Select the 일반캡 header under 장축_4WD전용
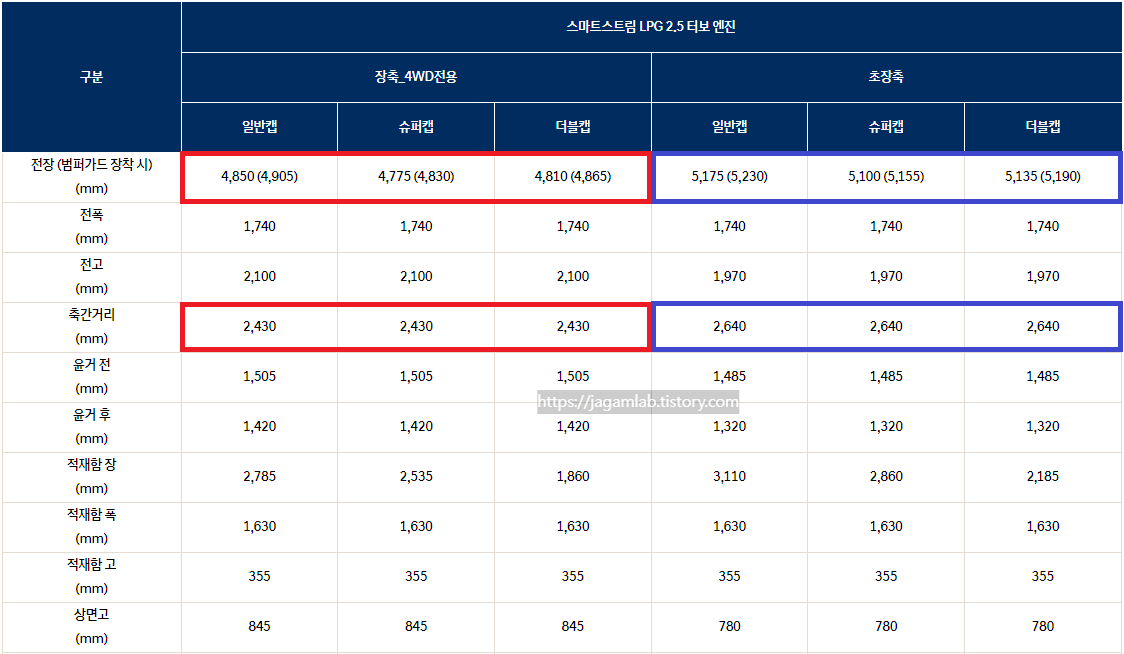This screenshot has width=1124, height=654. pyautogui.click(x=259, y=127)
